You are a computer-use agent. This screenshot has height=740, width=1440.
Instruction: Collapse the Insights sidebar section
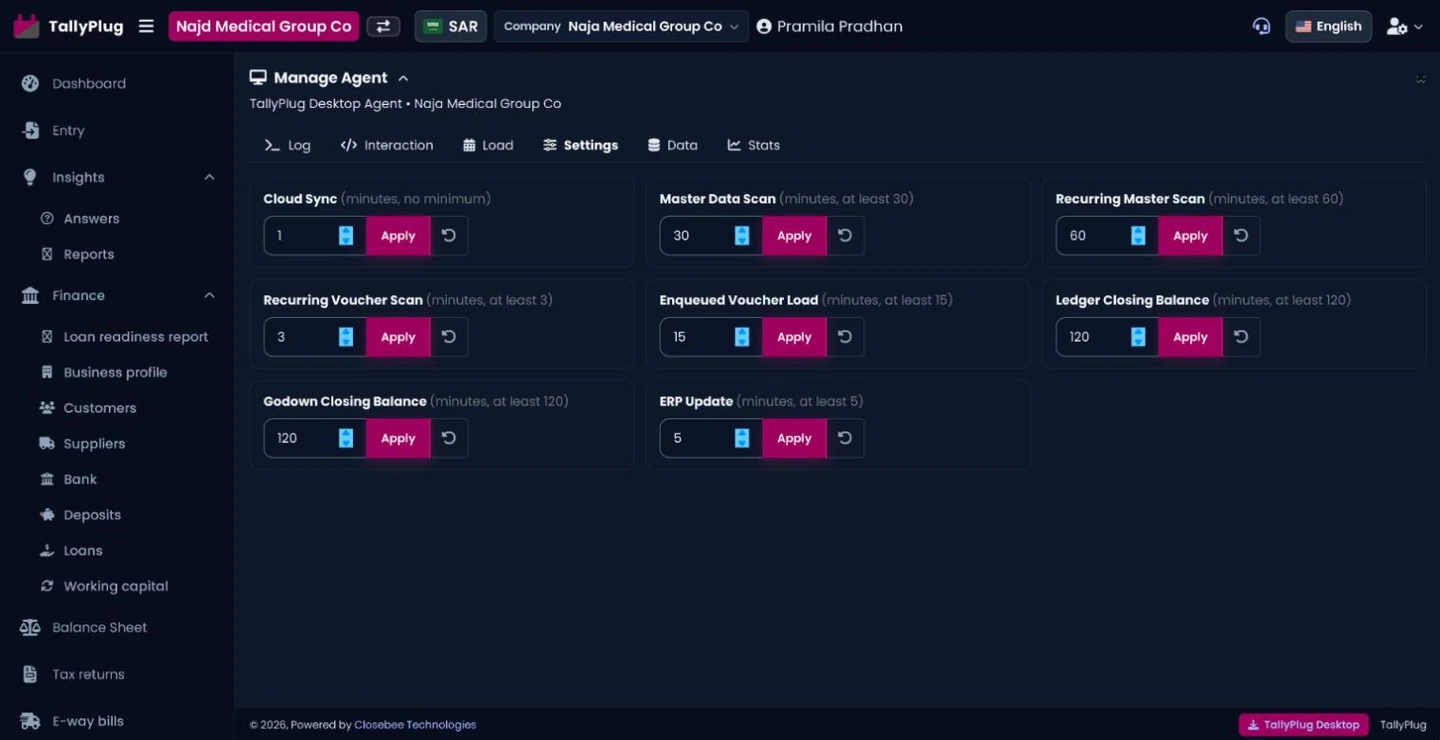209,177
